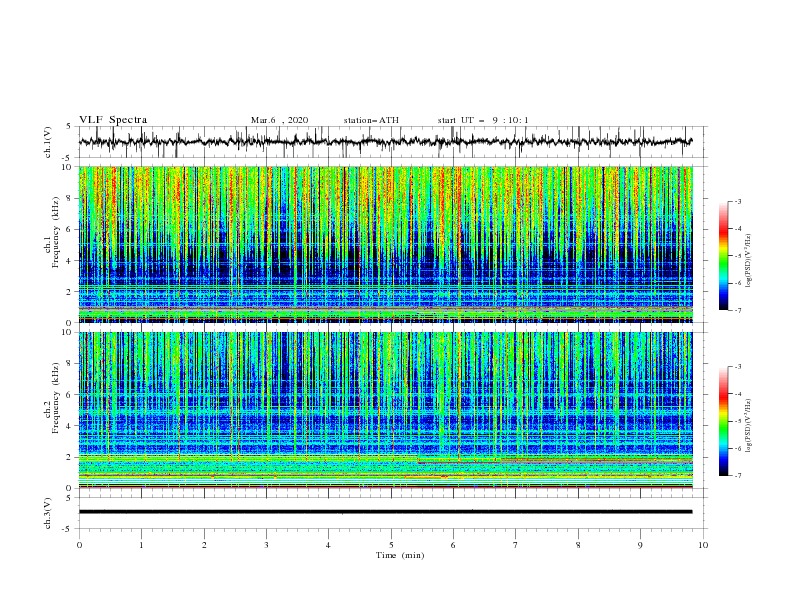Click the 'start UT = 9:10:1' label

(x=483, y=120)
